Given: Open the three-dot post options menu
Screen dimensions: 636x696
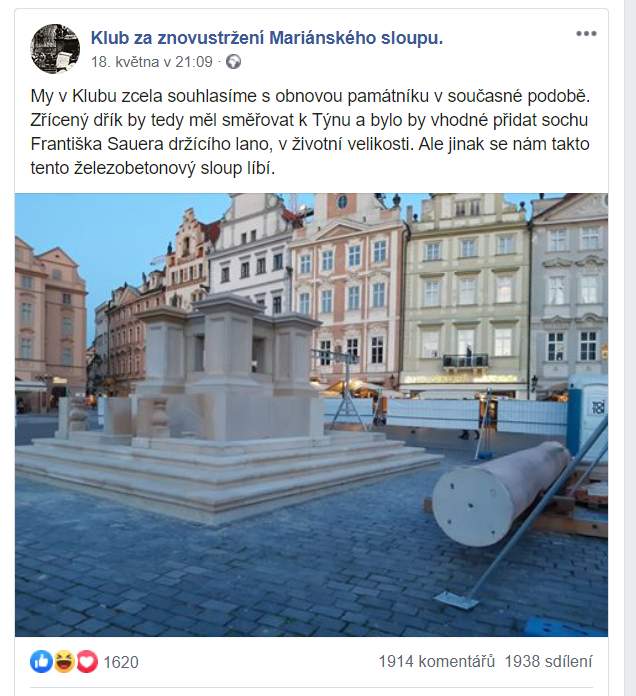Looking at the screenshot, I should click(586, 34).
